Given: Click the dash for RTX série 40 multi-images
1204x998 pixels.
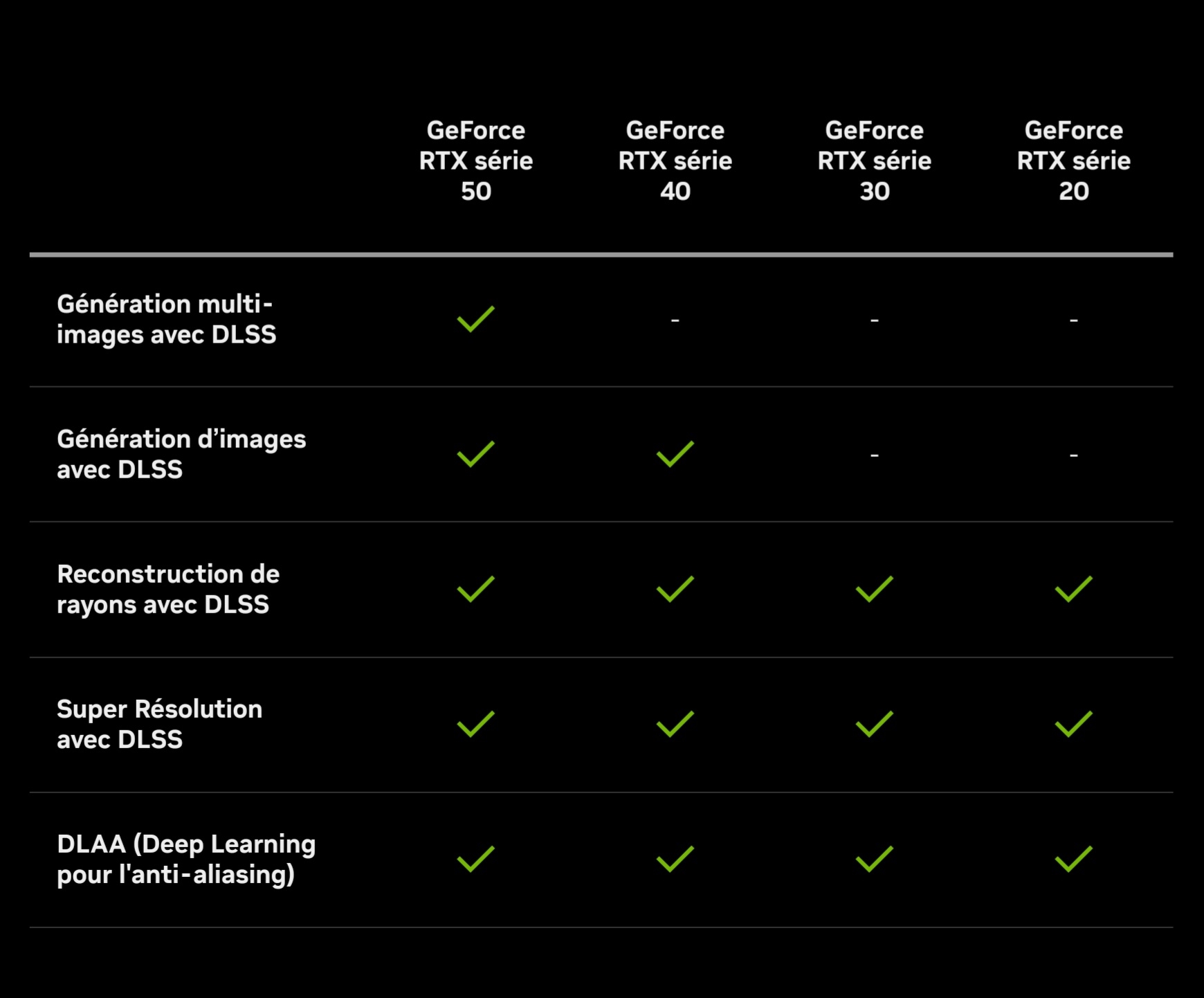Looking at the screenshot, I should [x=675, y=320].
